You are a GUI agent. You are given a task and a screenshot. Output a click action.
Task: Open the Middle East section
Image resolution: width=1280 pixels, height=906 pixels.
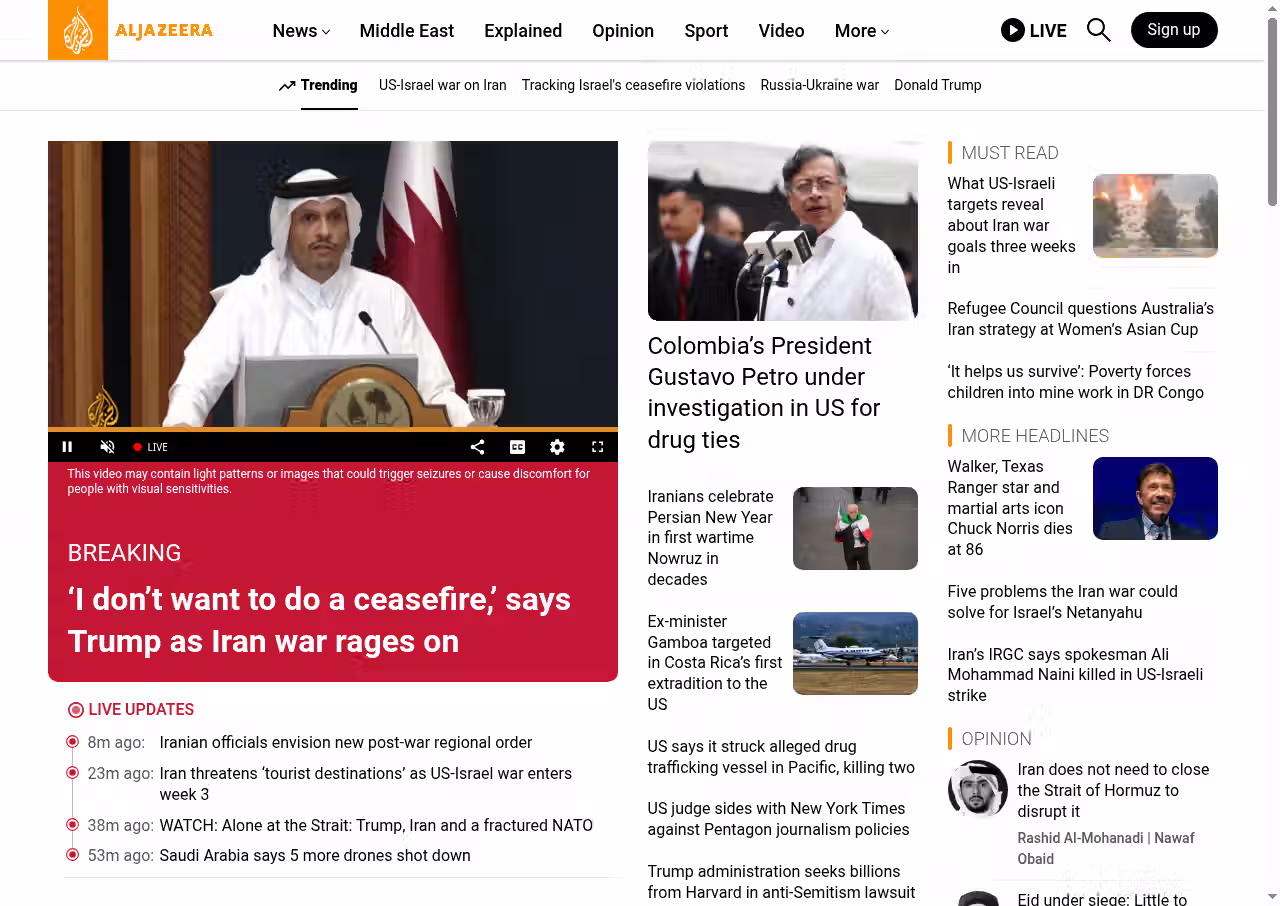tap(406, 31)
